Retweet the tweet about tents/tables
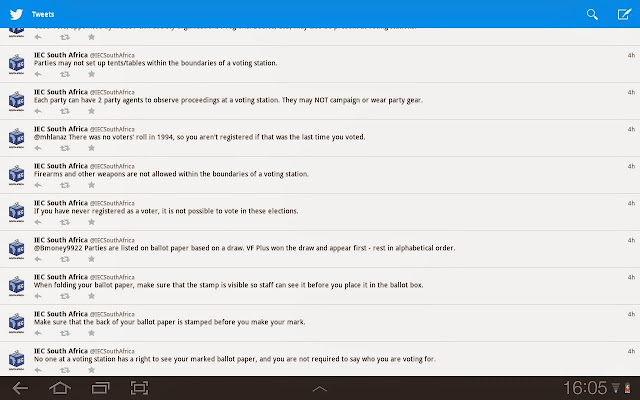This screenshot has width=640, height=400. click(65, 74)
